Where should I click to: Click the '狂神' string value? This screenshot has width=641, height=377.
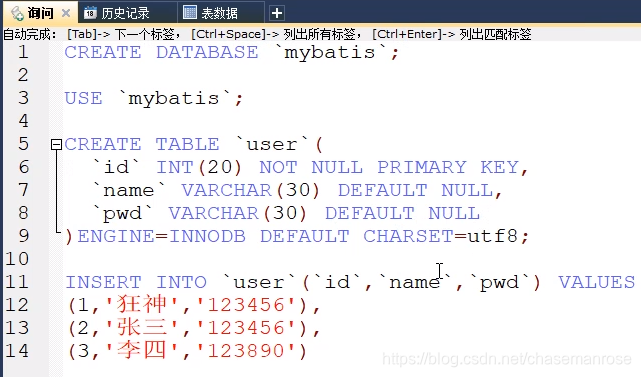coord(141,305)
